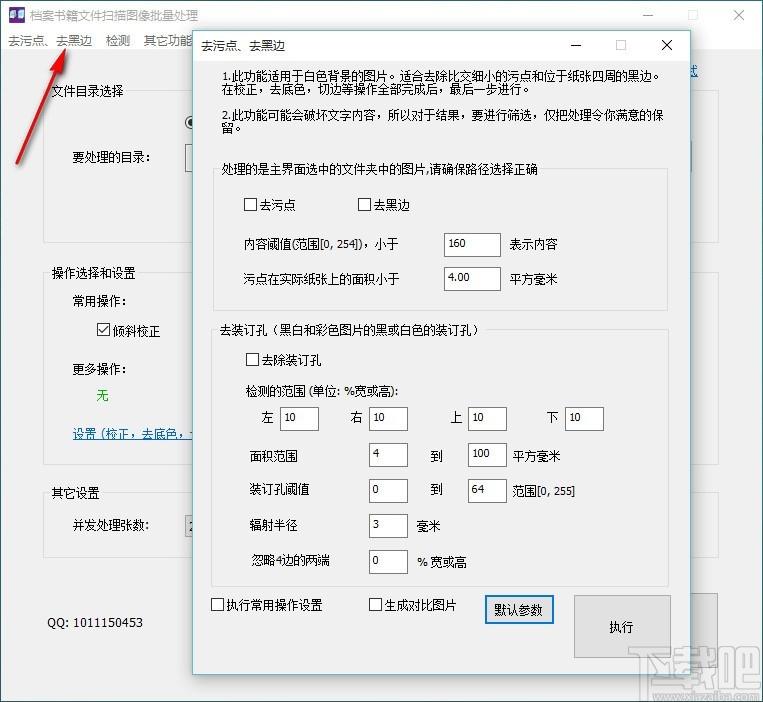Minimize the main 档案书籍 window
The width and height of the screenshot is (763, 702).
pyautogui.click(x=648, y=15)
